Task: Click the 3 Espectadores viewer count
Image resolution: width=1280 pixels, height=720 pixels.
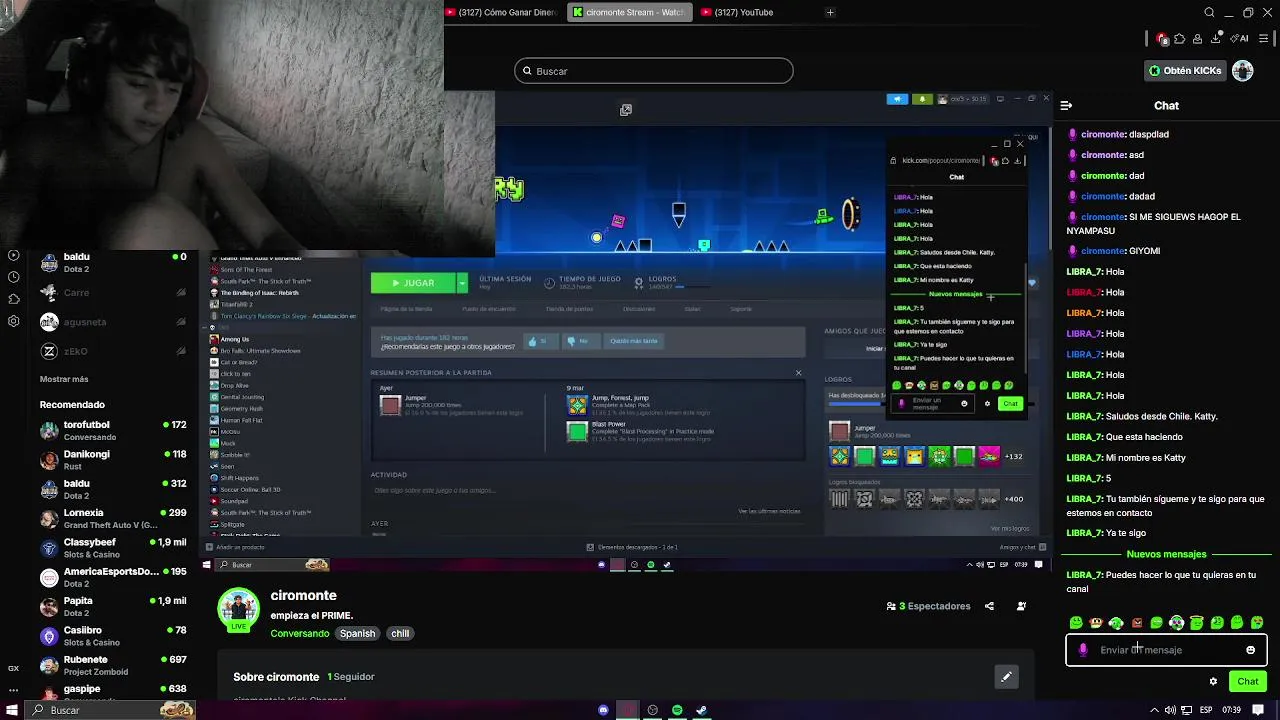Action: (928, 606)
